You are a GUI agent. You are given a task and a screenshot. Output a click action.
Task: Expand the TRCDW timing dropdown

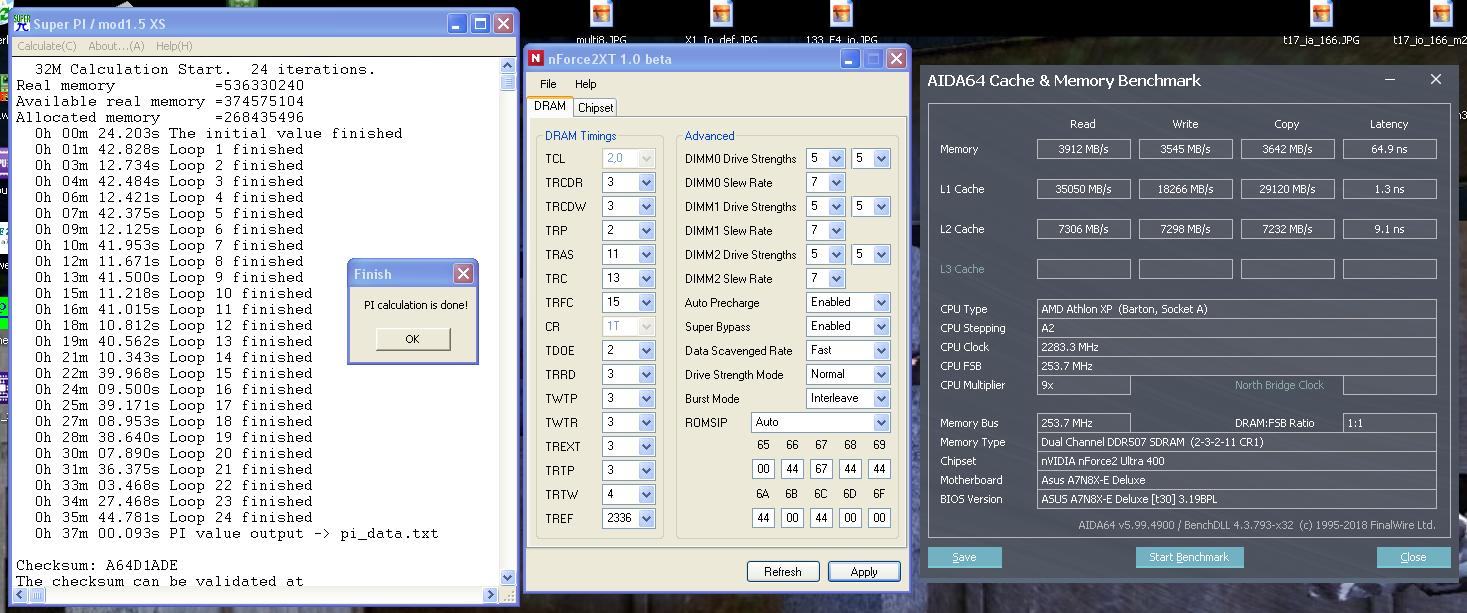646,207
